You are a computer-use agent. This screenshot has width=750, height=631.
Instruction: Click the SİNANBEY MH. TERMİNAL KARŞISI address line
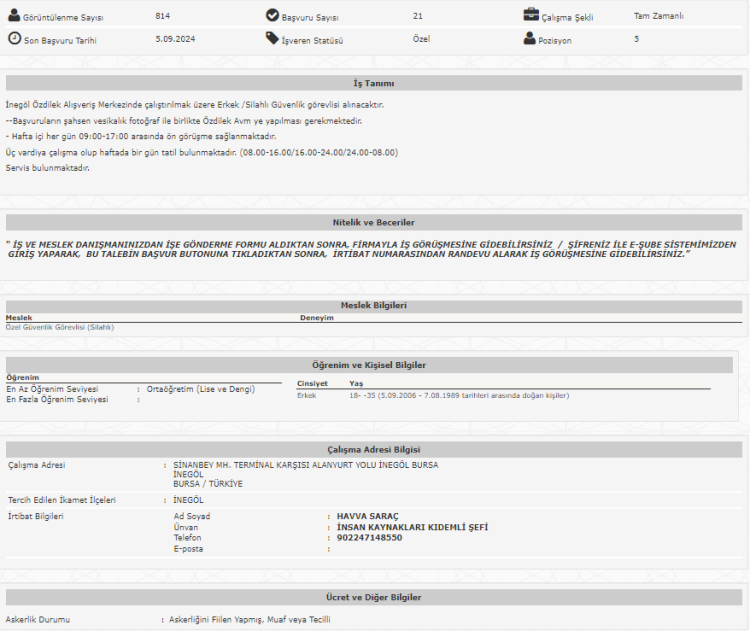[x=298, y=465]
